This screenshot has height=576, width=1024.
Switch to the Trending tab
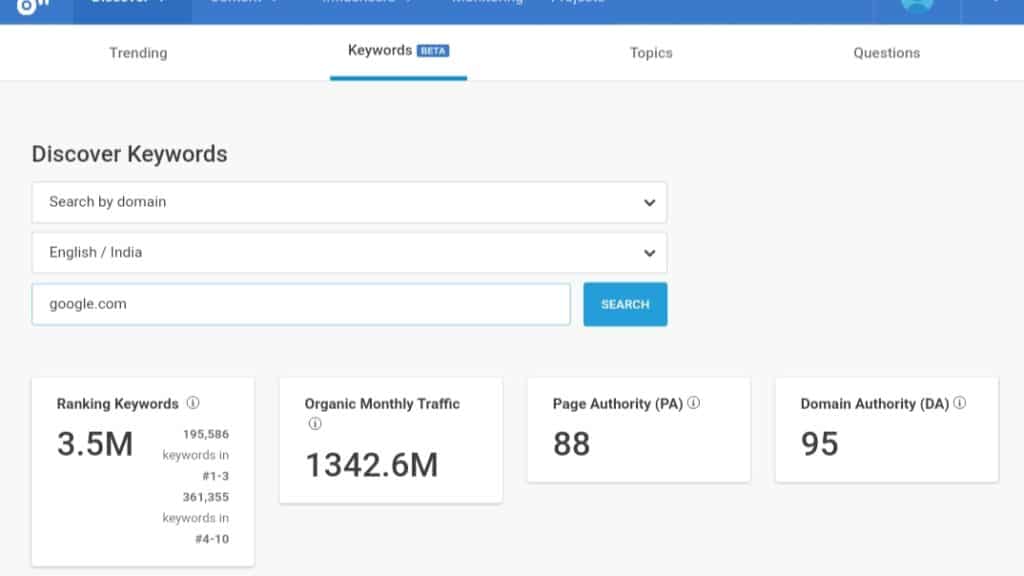pyautogui.click(x=138, y=53)
